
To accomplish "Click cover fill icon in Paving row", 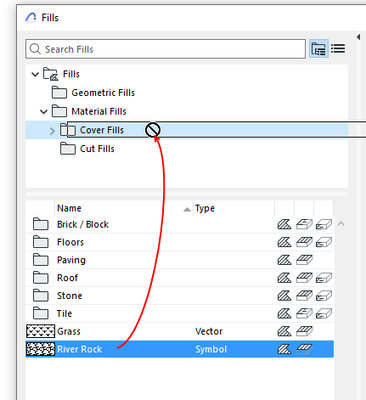I will (304, 260).
